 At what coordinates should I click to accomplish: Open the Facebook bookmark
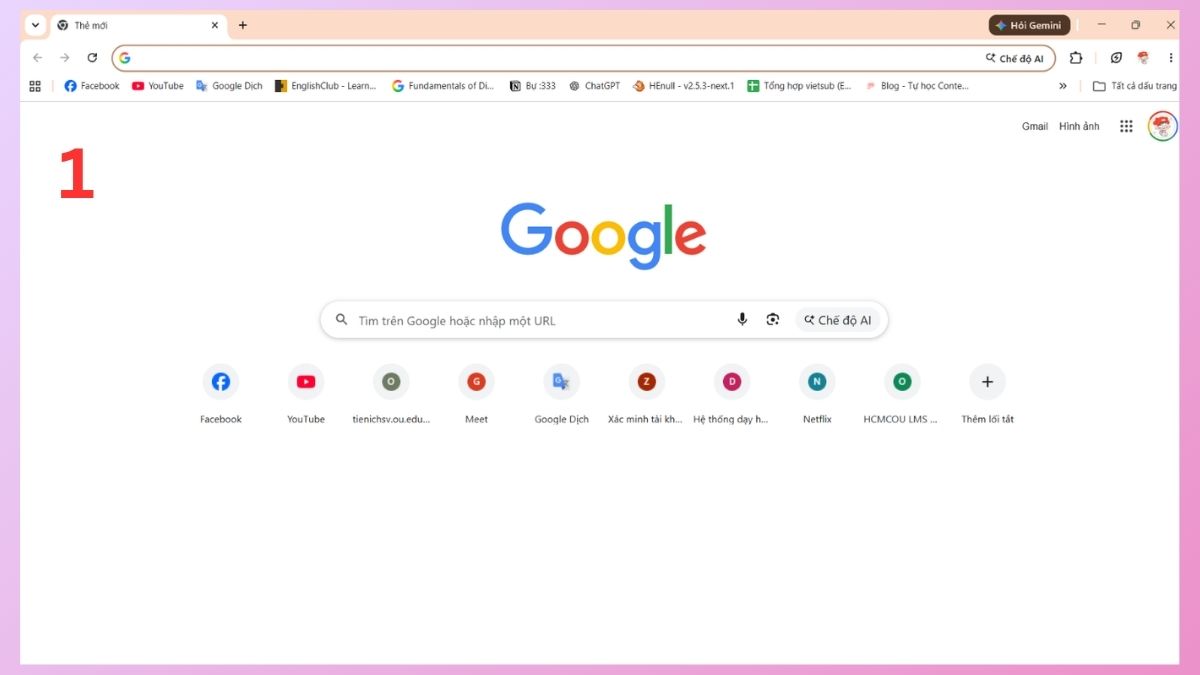tap(92, 86)
